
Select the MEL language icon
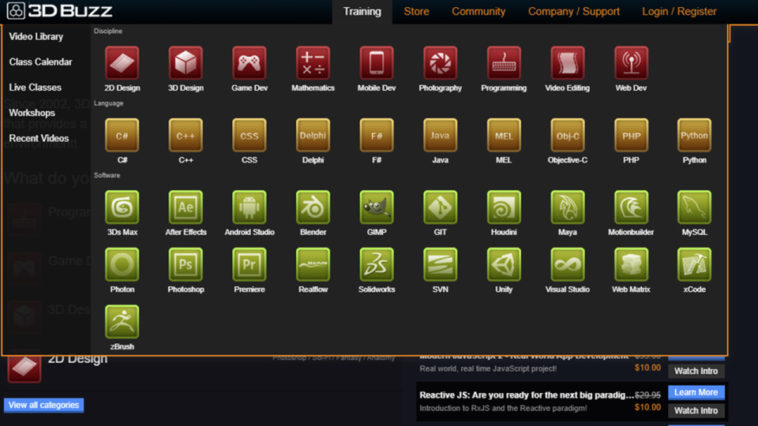tap(504, 135)
